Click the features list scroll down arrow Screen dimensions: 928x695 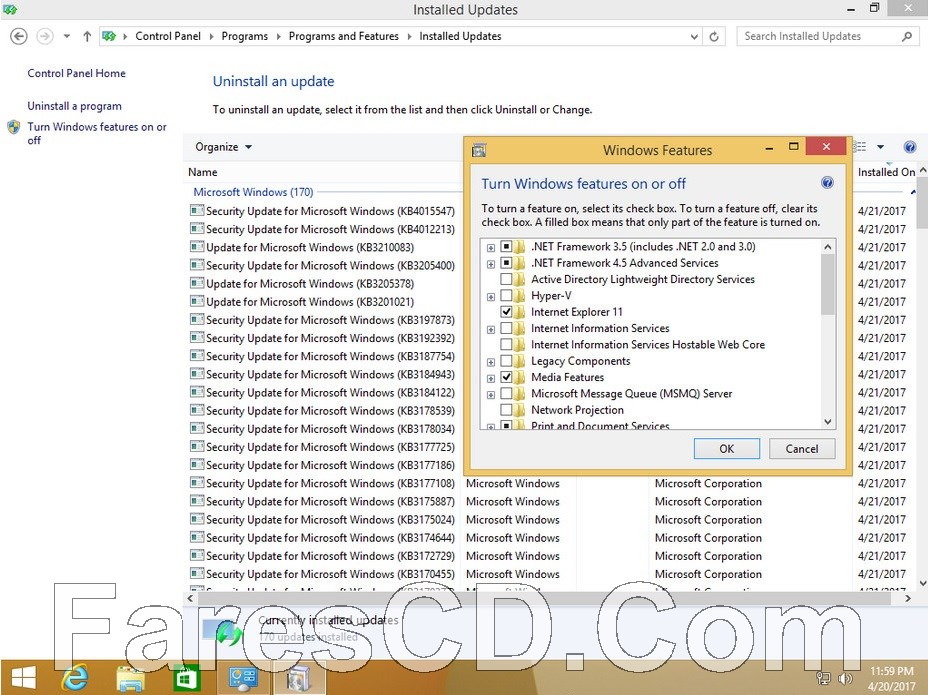click(x=828, y=421)
